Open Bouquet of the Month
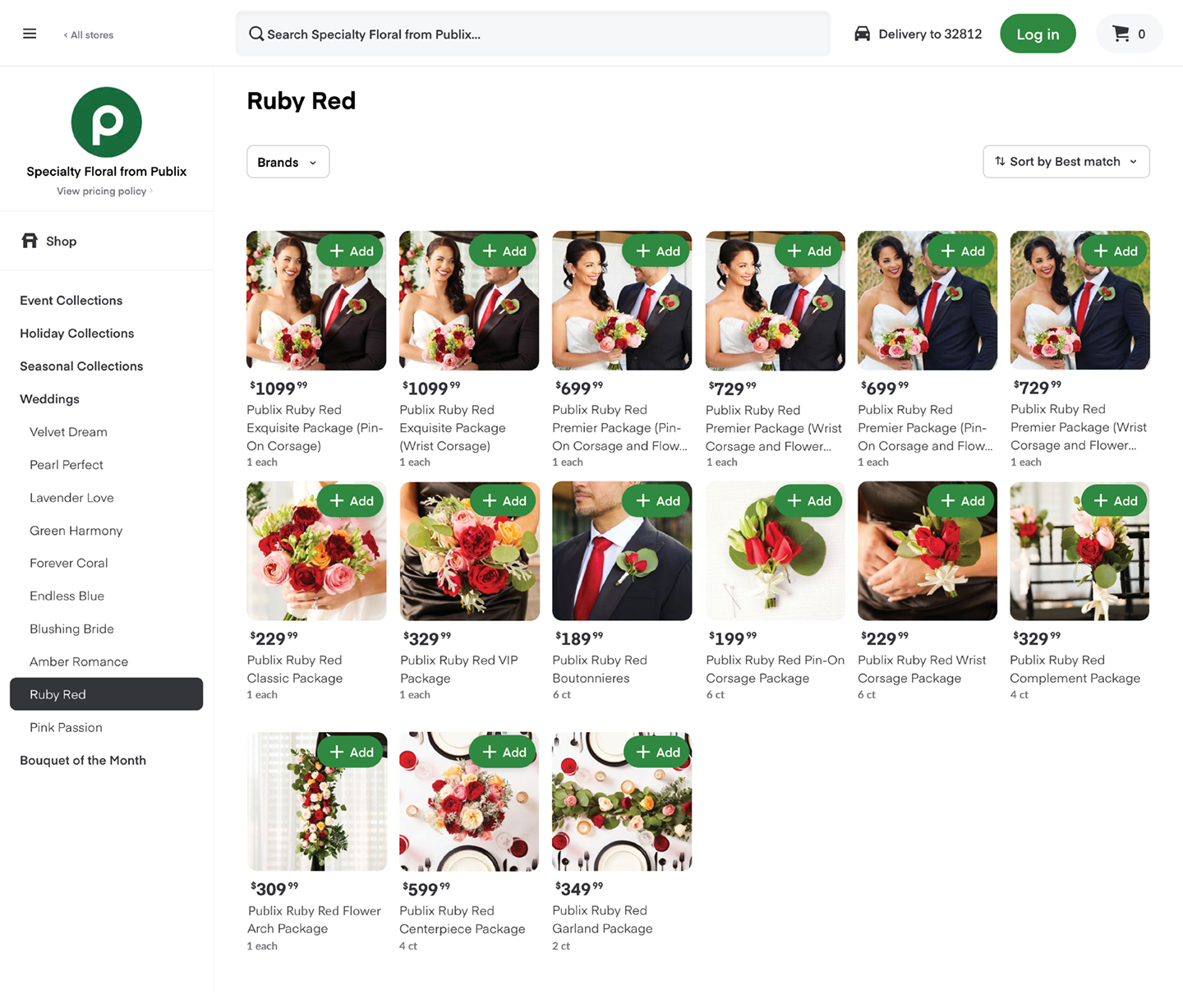The height and width of the screenshot is (1008, 1183). (x=83, y=761)
